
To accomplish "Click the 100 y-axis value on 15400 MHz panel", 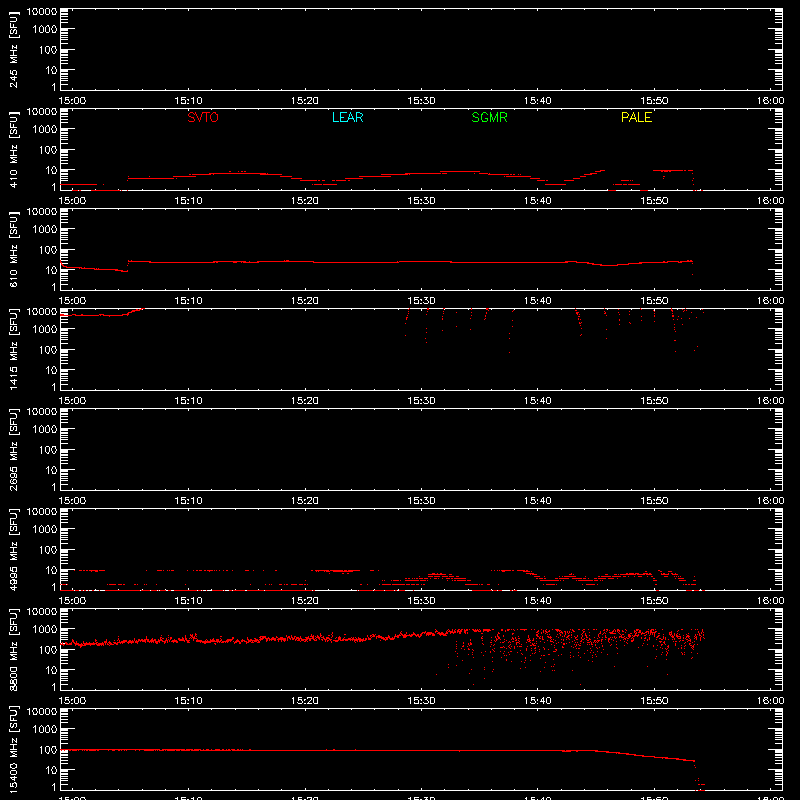I will coord(48,750).
